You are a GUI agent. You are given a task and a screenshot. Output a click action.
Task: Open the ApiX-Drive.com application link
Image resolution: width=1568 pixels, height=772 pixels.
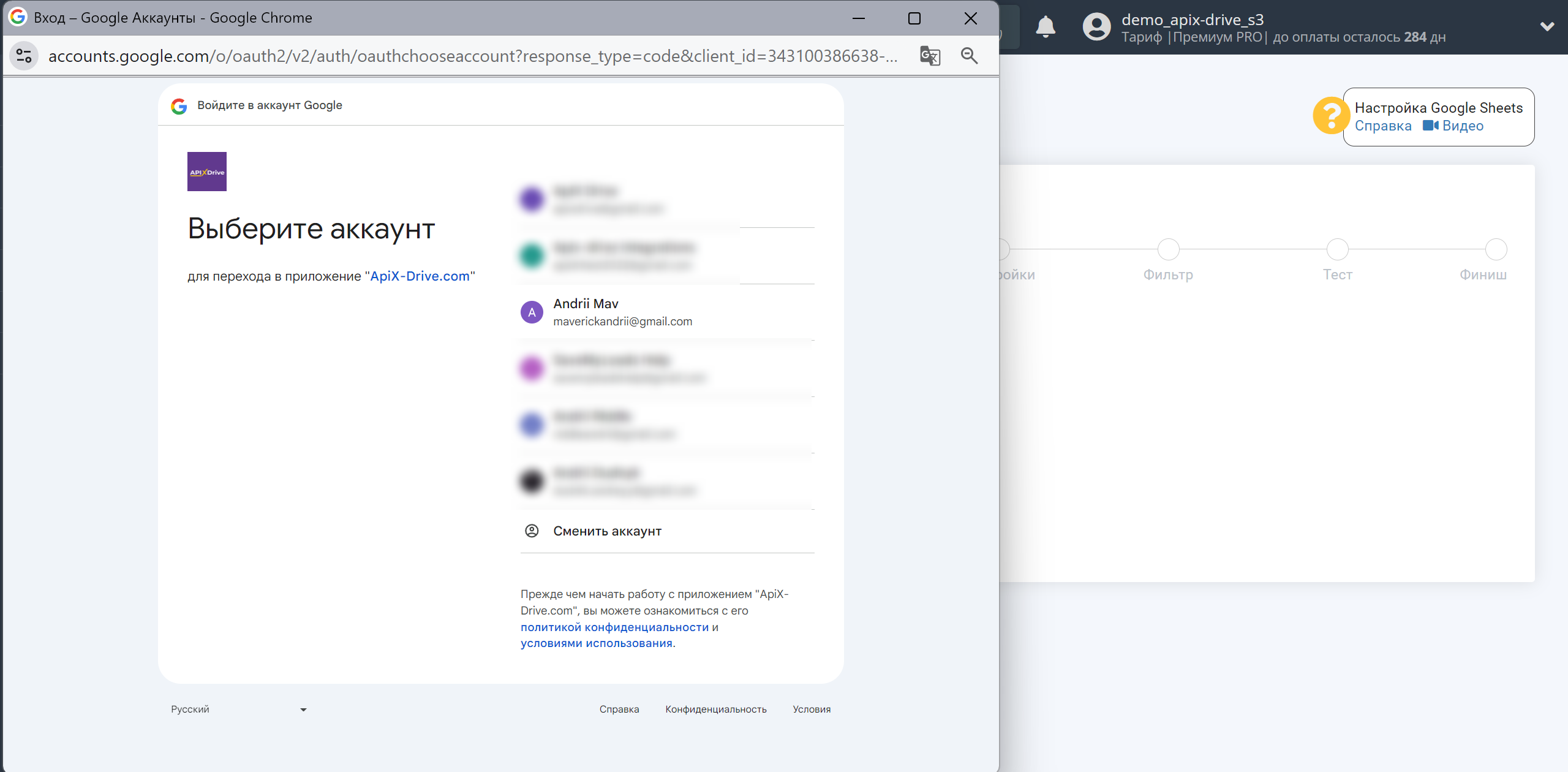(x=420, y=276)
